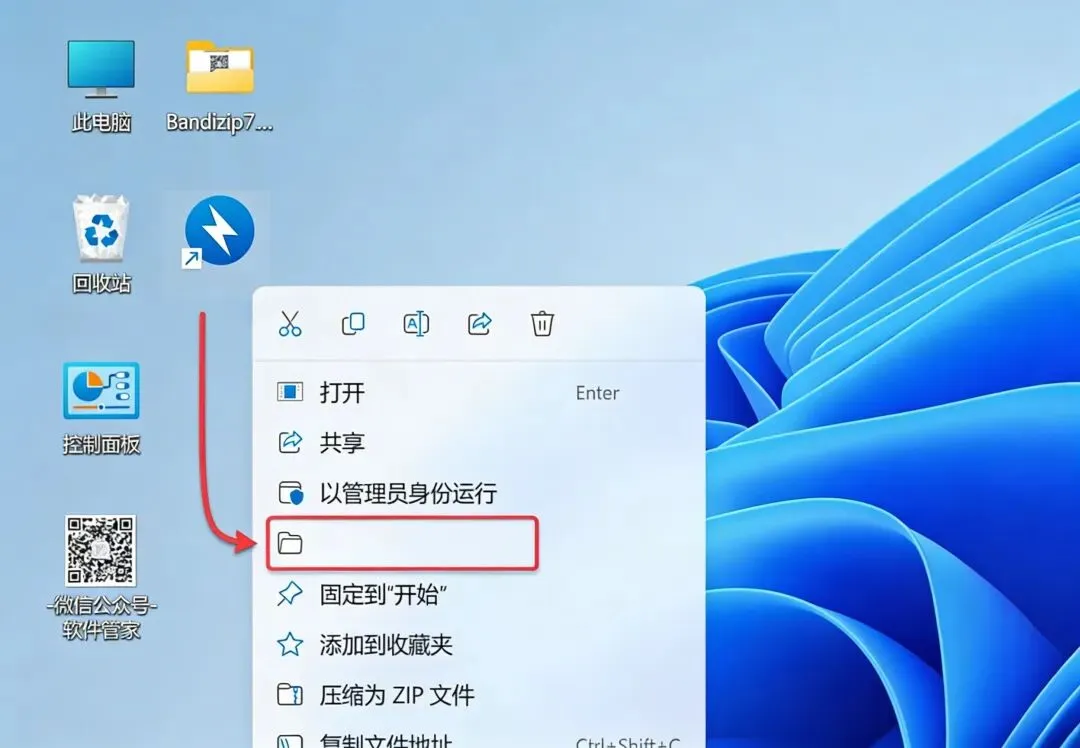
Task: Select the QR code 软件管家 image icon
Action: [x=101, y=577]
